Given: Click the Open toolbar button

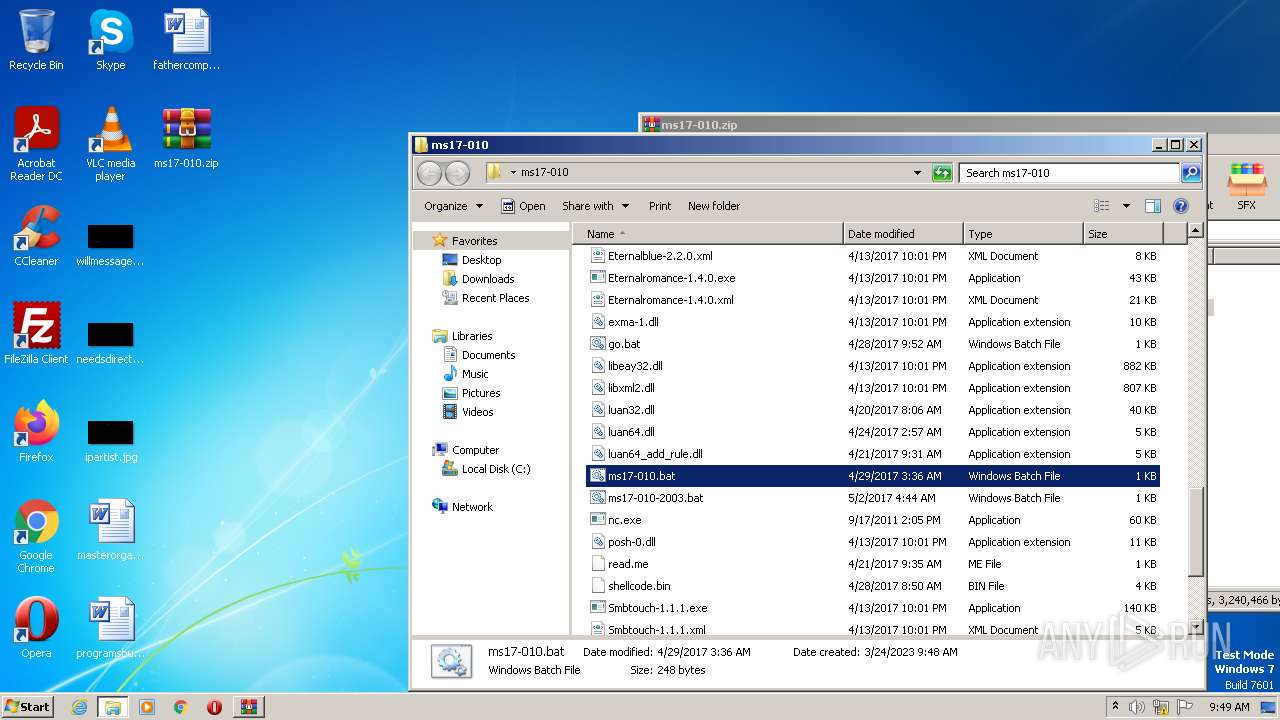Looking at the screenshot, I should (x=523, y=206).
